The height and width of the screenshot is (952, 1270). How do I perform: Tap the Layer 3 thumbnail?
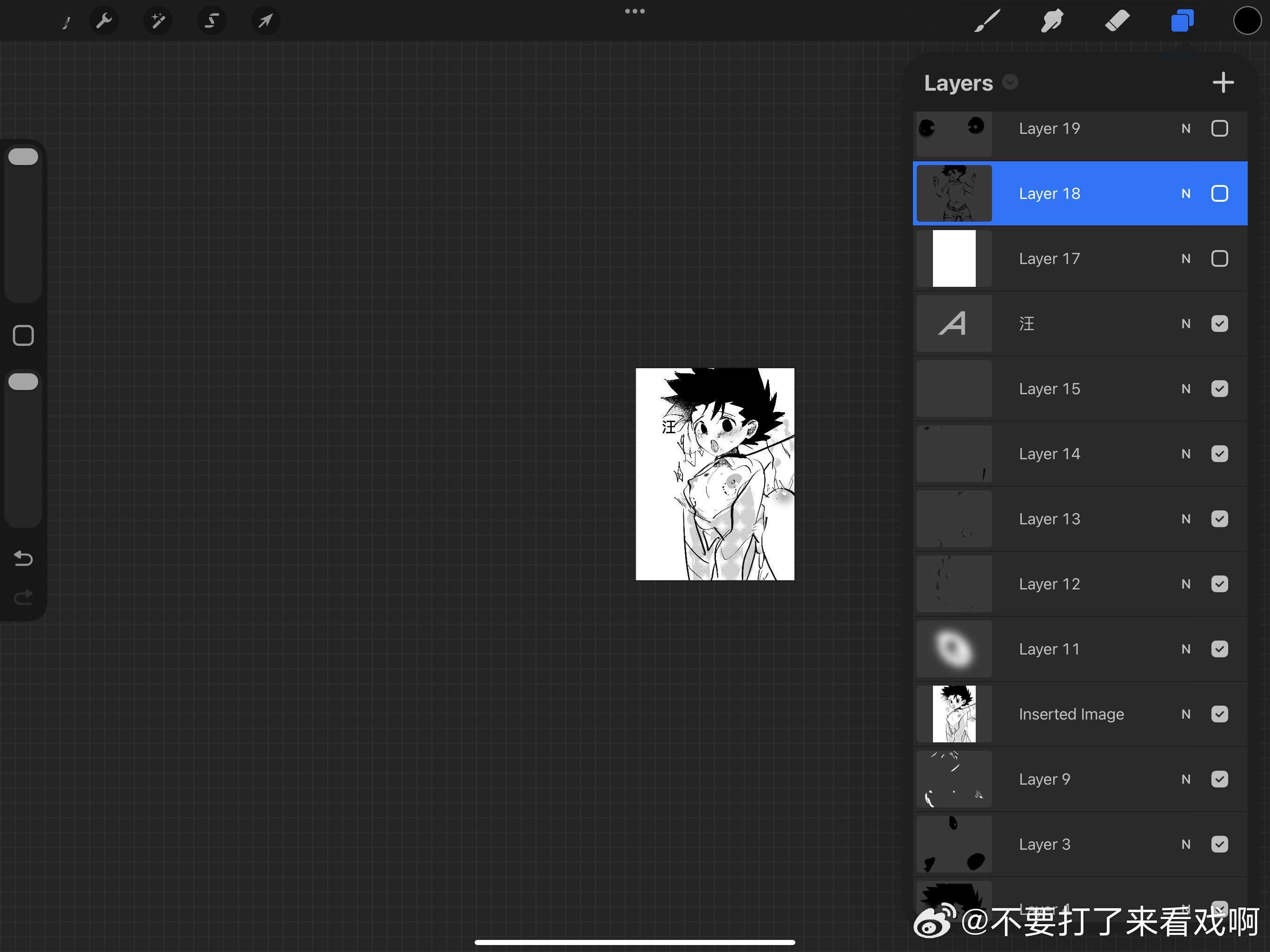[x=953, y=844]
